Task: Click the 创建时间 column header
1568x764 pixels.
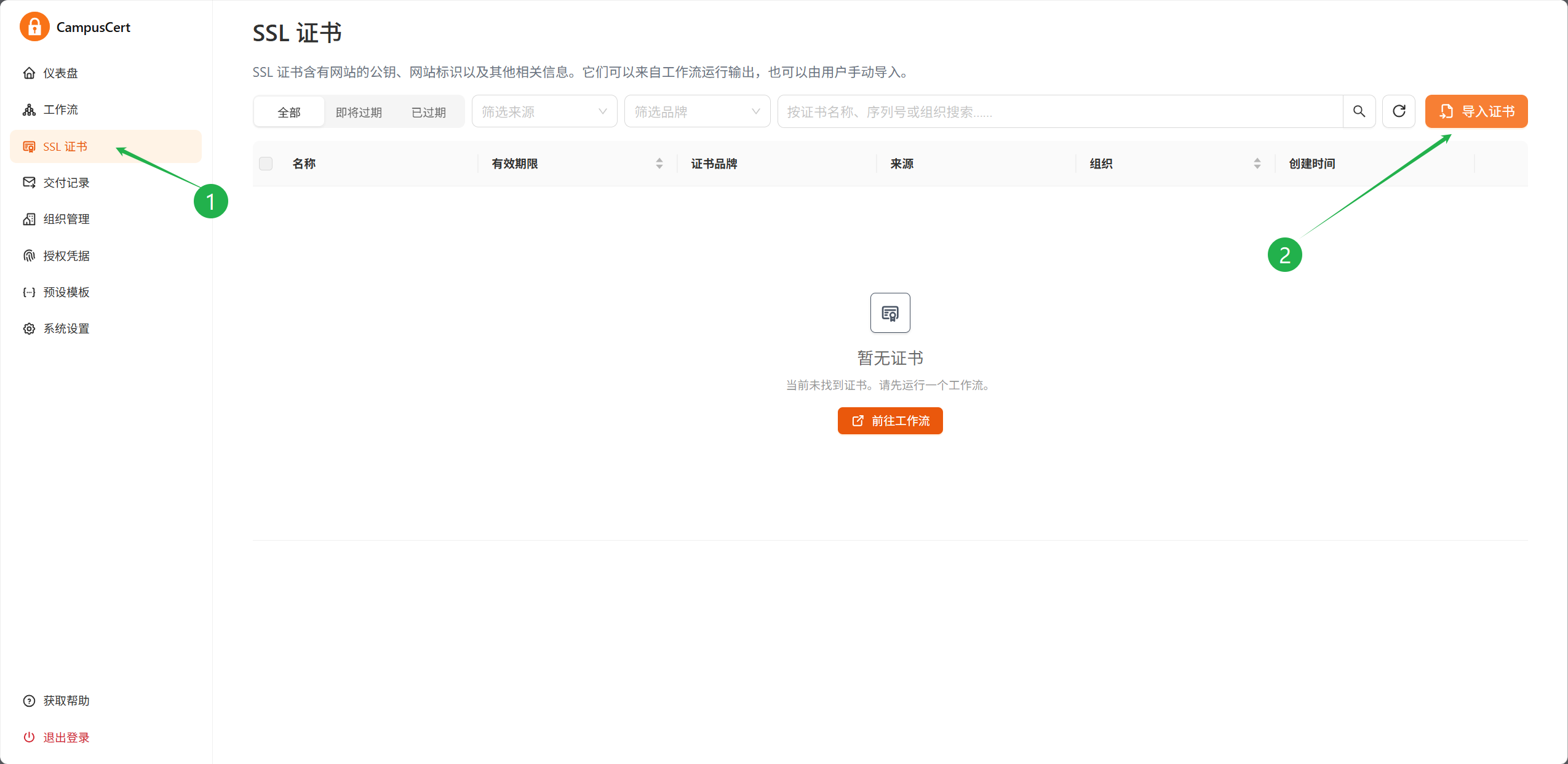Action: (1312, 164)
